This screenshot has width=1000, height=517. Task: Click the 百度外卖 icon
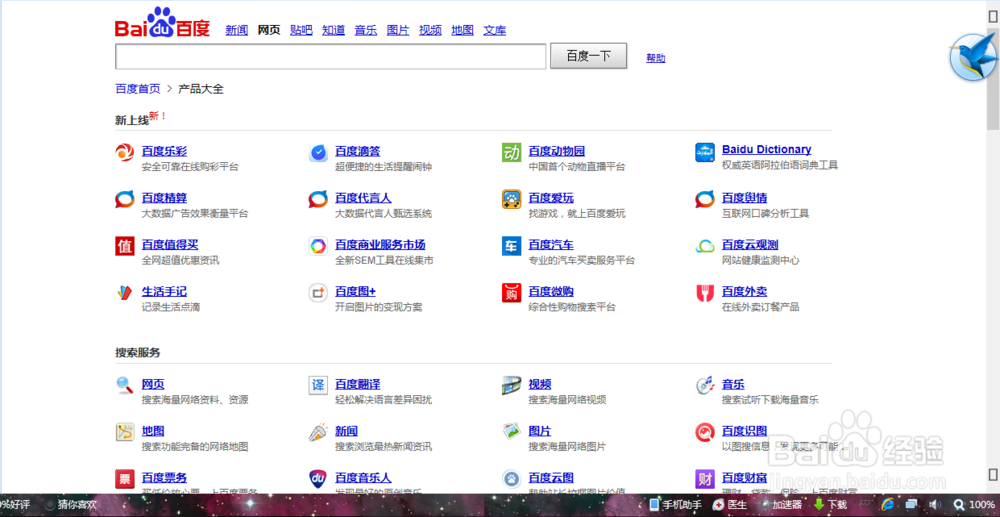click(x=705, y=293)
